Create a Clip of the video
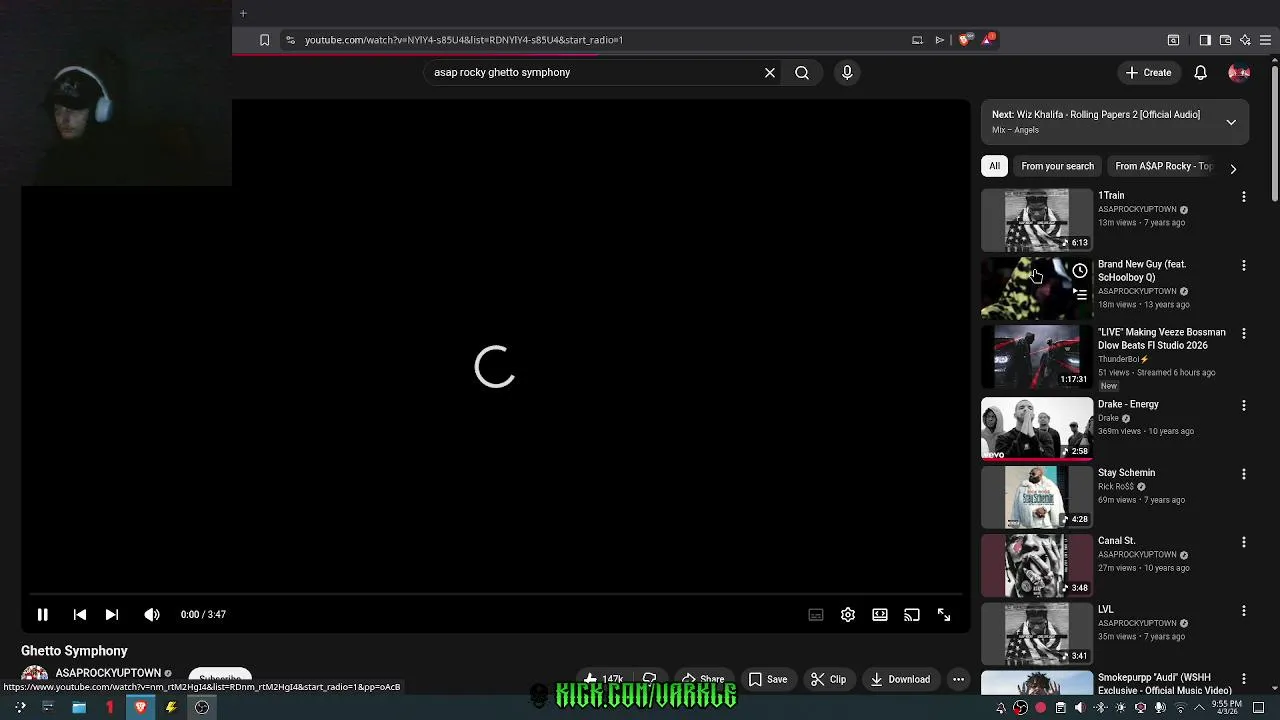Image resolution: width=1280 pixels, height=720 pixels. [x=829, y=680]
